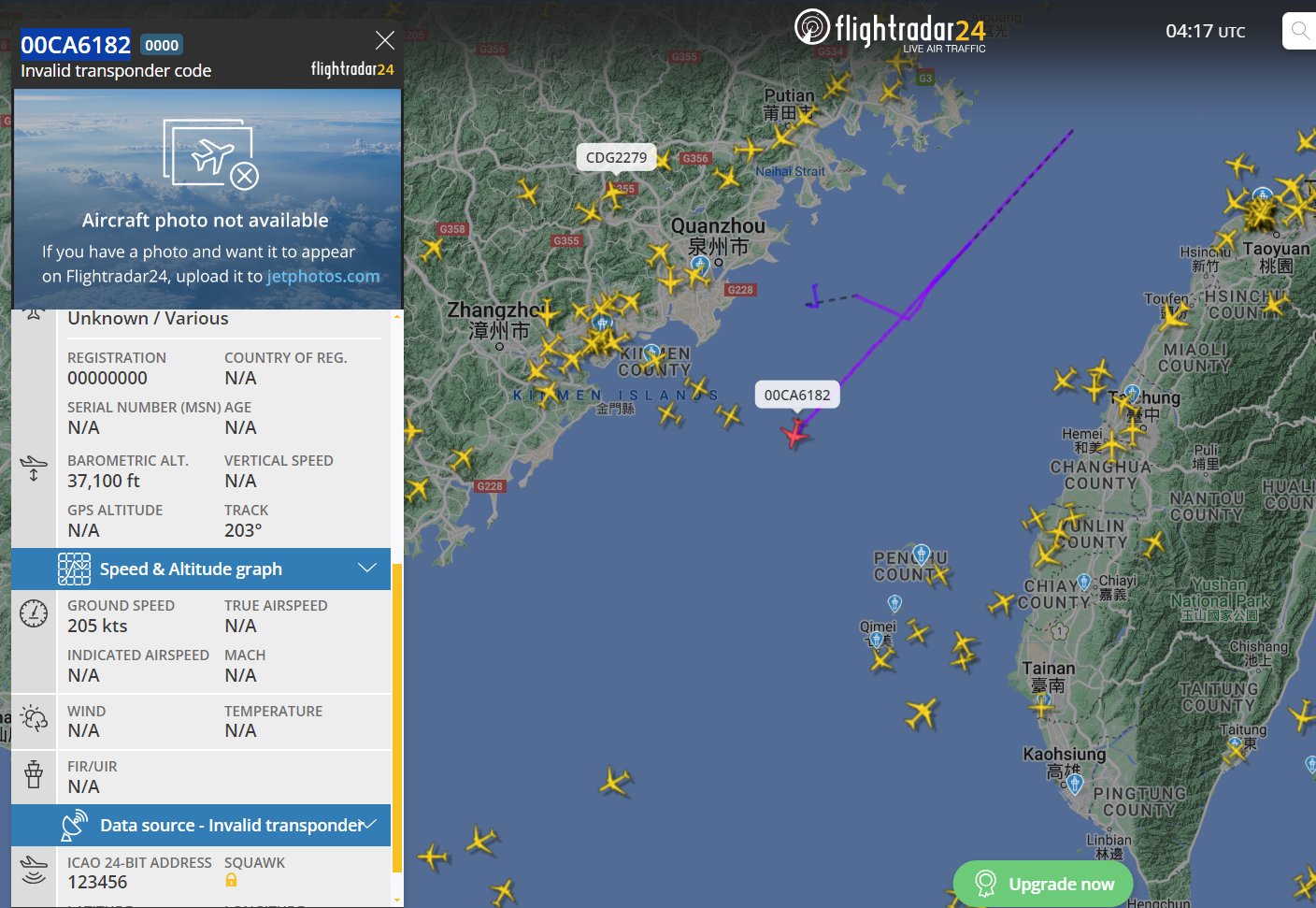
Task: Click the 00CA6182 map callout label
Action: point(797,395)
